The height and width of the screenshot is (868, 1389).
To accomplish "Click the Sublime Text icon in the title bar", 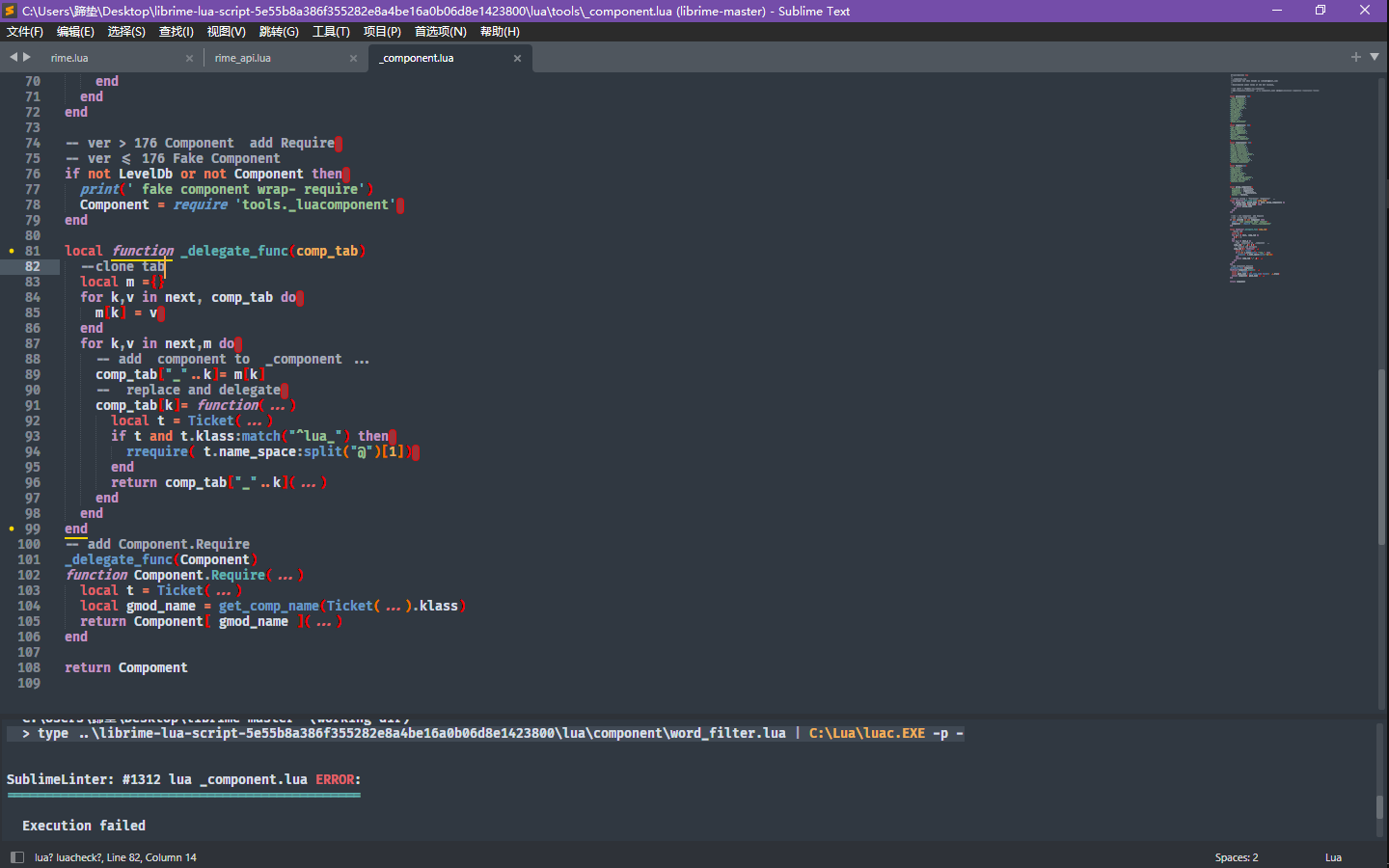I will click(10, 11).
